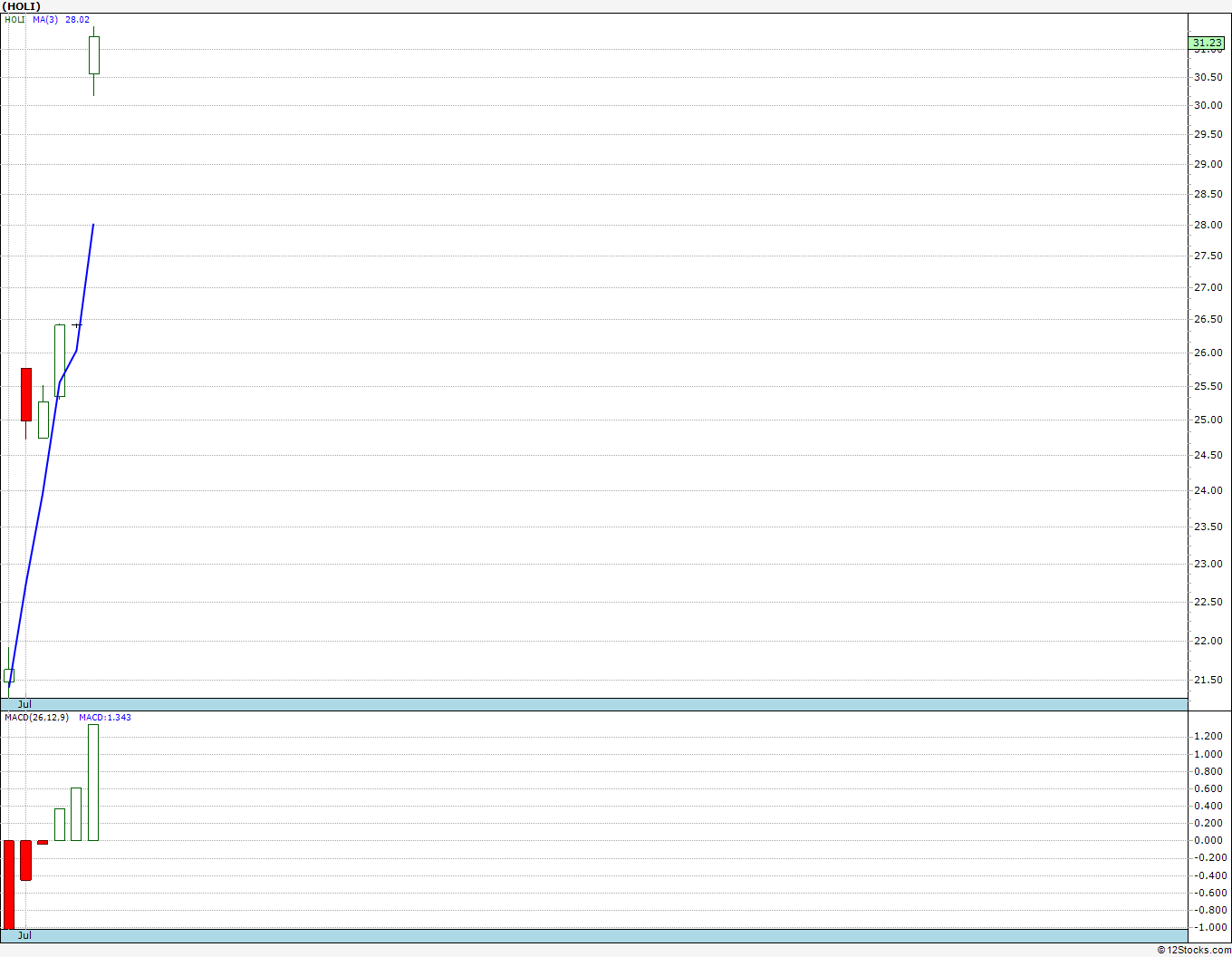Click the (HOLI) chart title
The image size is (1232, 957).
pyautogui.click(x=22, y=6)
